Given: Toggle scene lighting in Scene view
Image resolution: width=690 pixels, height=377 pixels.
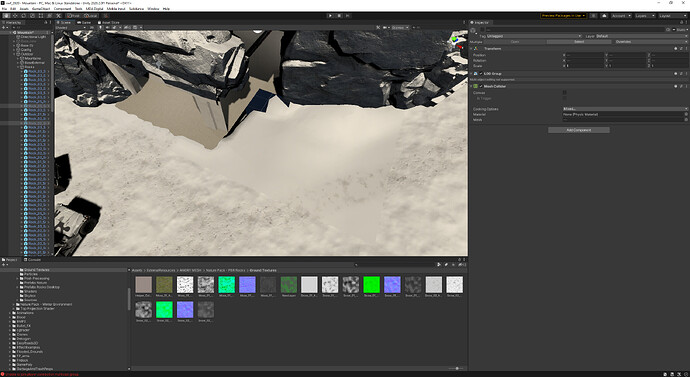Looking at the screenshot, I should click(x=100, y=27).
